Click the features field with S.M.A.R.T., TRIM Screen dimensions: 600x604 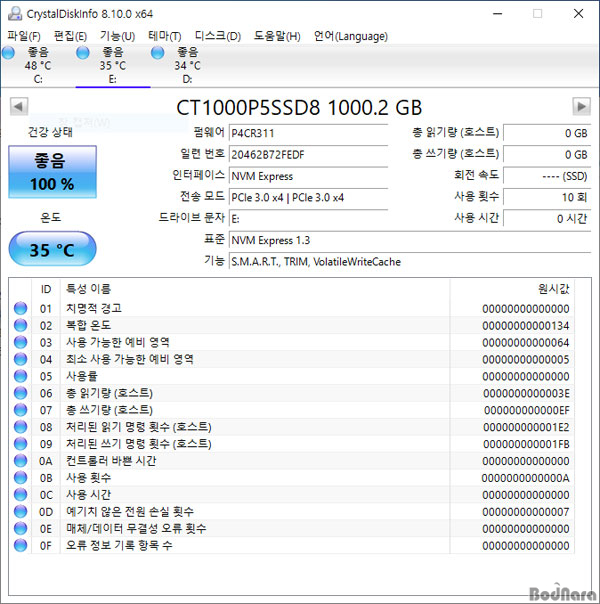point(410,262)
